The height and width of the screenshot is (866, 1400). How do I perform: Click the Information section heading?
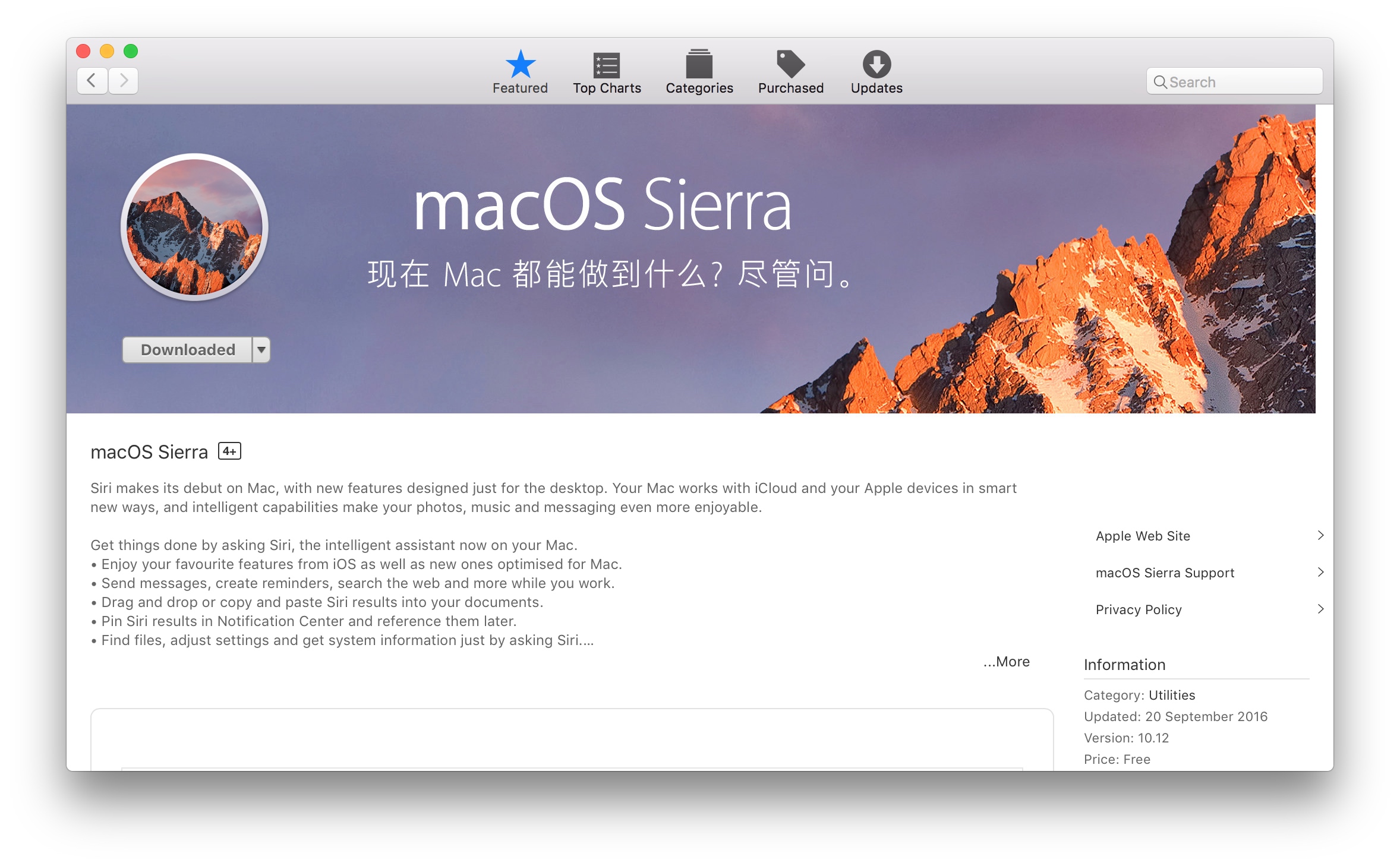pyautogui.click(x=1124, y=665)
